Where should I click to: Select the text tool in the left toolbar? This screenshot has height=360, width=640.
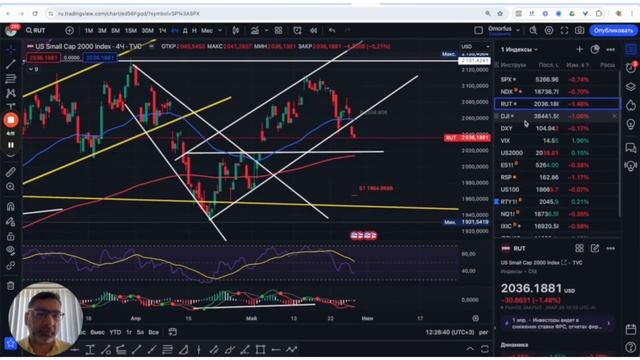click(11, 106)
